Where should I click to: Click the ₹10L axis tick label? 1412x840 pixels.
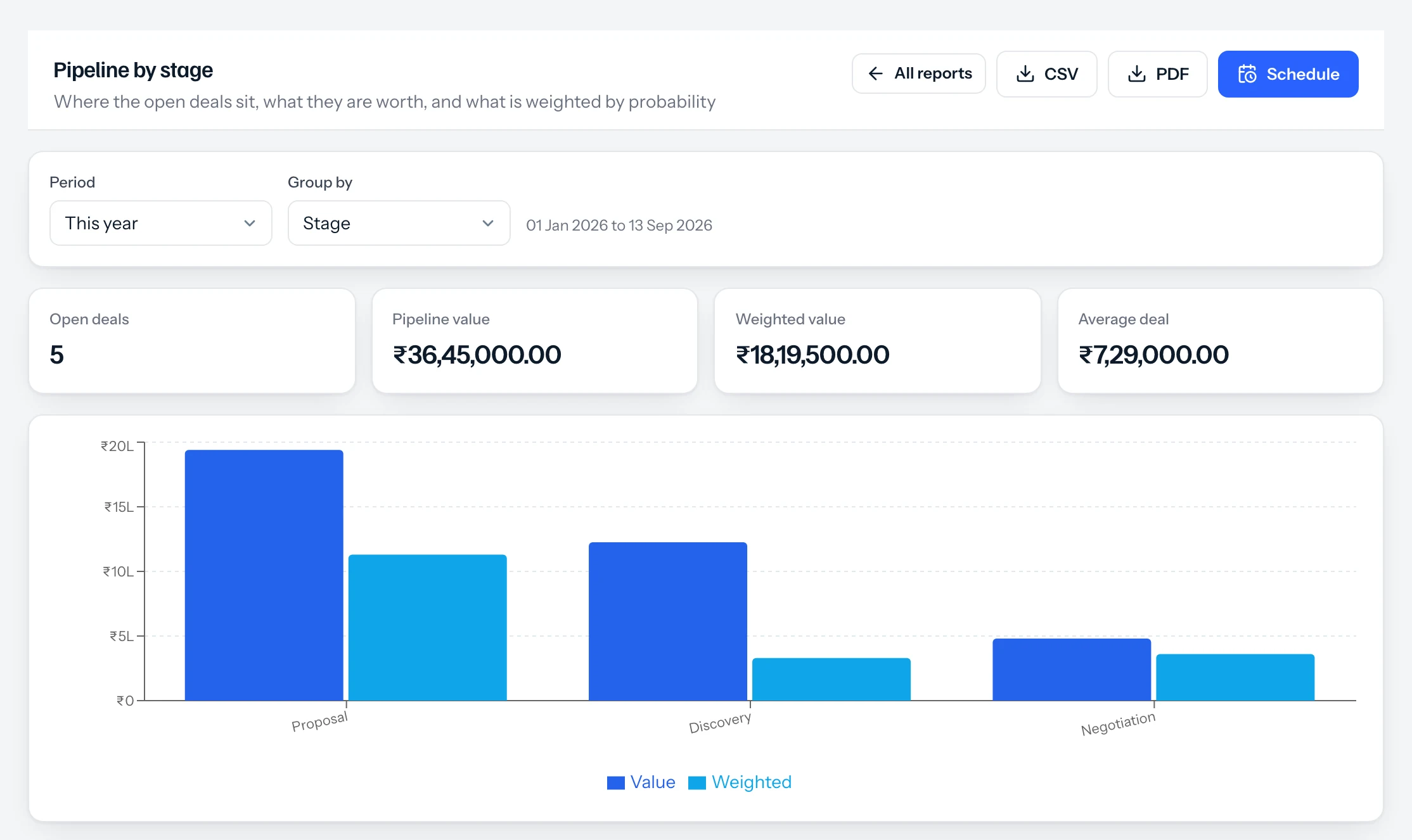point(119,571)
